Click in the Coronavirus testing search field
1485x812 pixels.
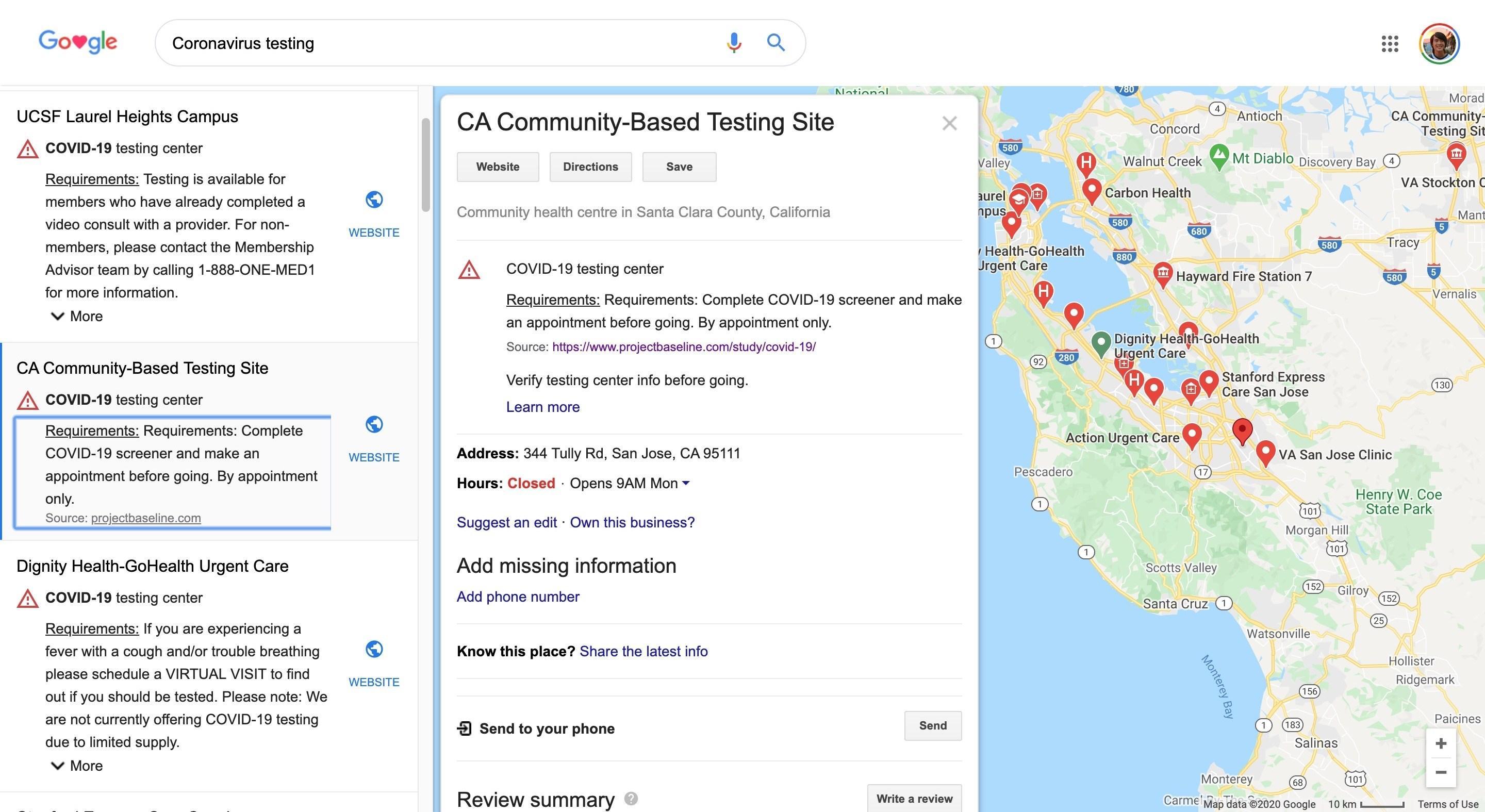438,43
